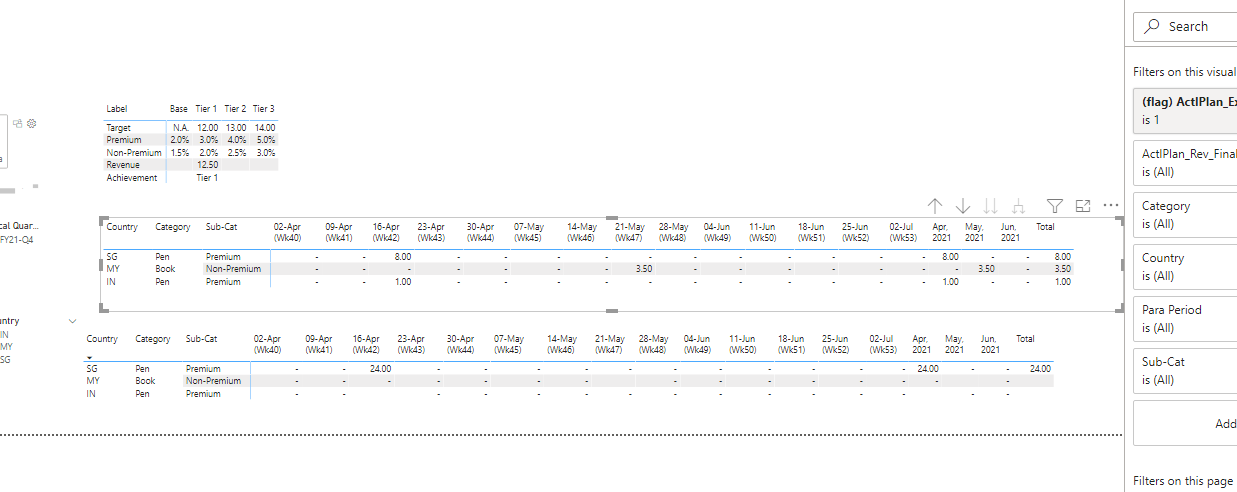Click the Jun, 2021 header in upper matrix
1237x492 pixels.
pyautogui.click(x=1010, y=232)
